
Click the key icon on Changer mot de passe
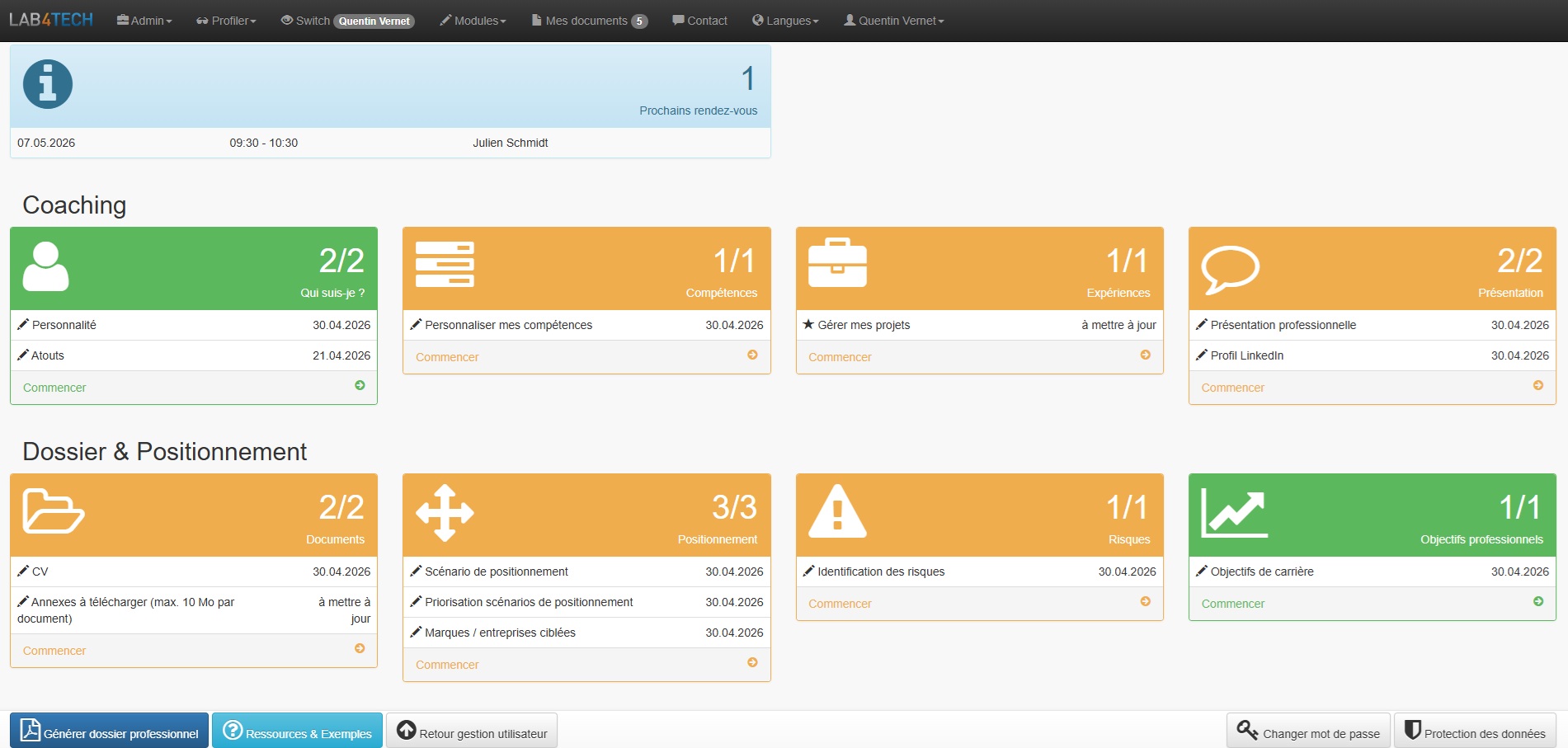[1247, 730]
